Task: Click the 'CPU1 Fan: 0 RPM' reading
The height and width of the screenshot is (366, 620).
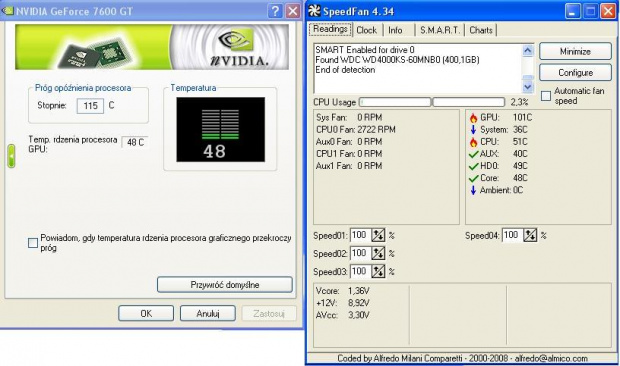Action: (x=349, y=154)
